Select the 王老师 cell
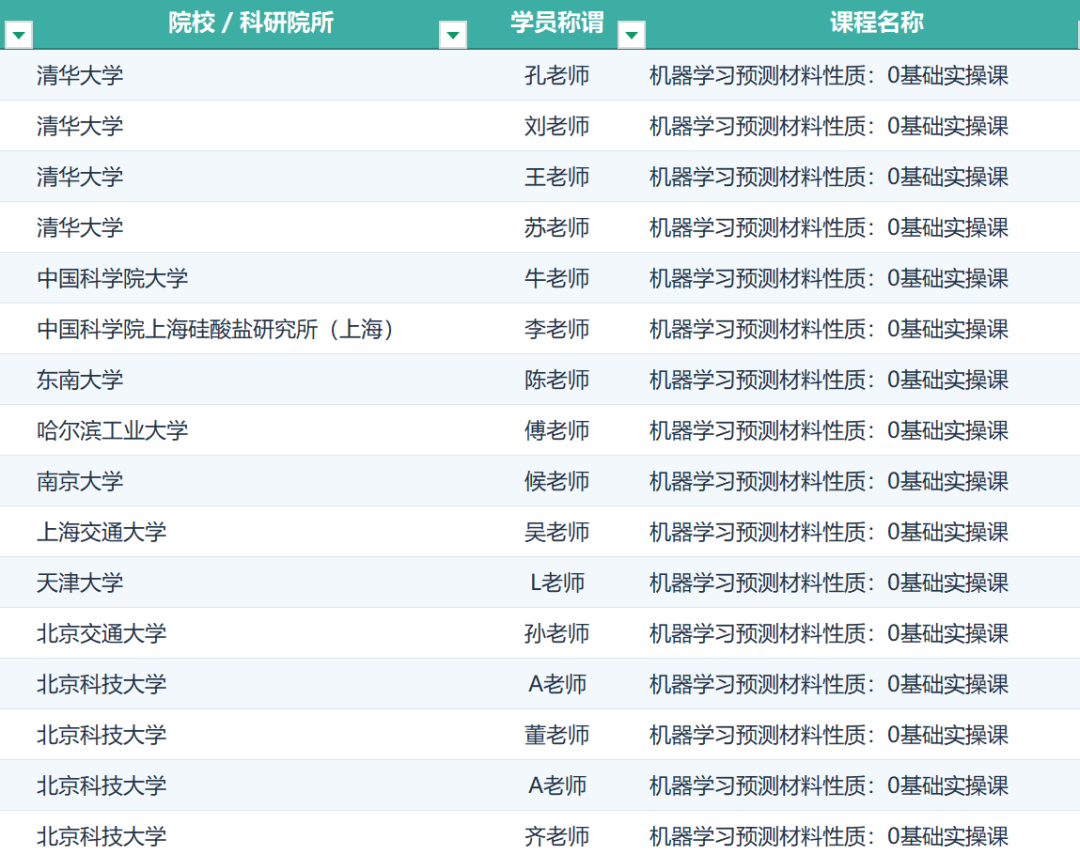Viewport: 1080px width, 855px height. pyautogui.click(x=557, y=177)
